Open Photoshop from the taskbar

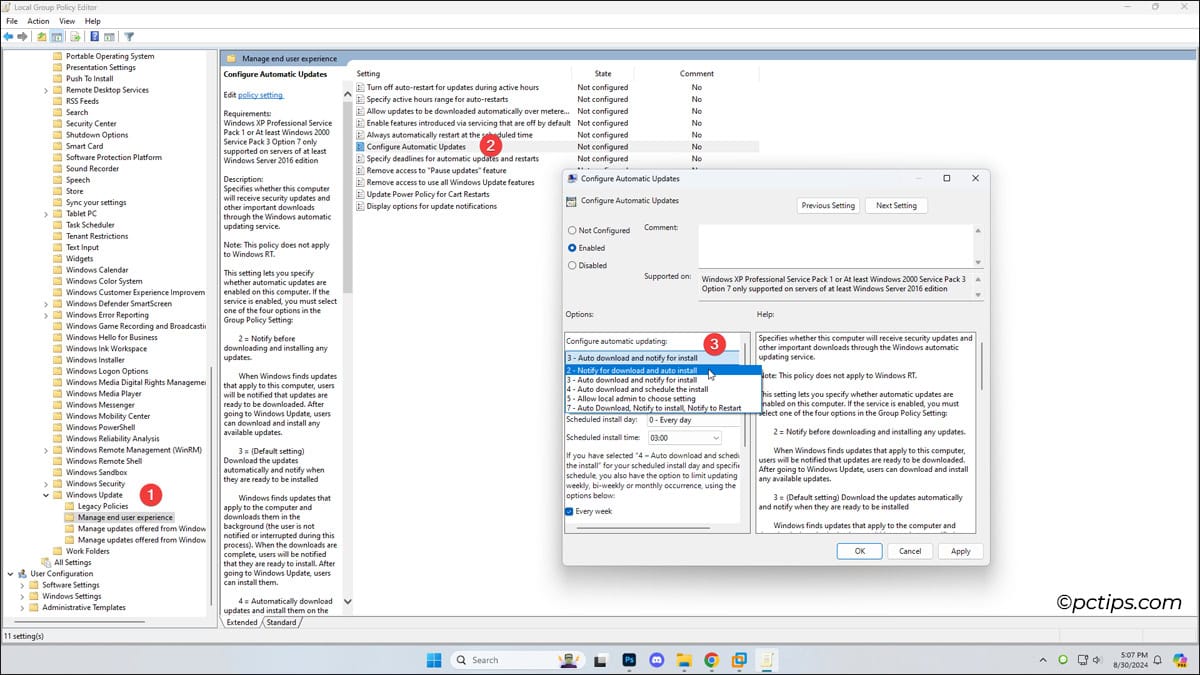(628, 660)
